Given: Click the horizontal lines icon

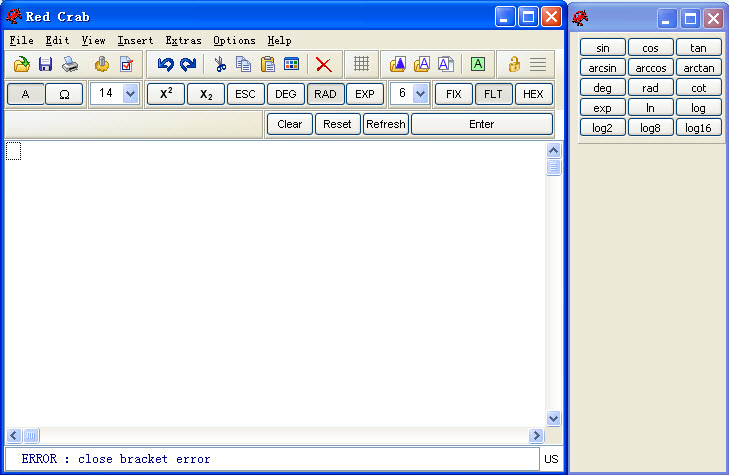Looking at the screenshot, I should coord(538,64).
